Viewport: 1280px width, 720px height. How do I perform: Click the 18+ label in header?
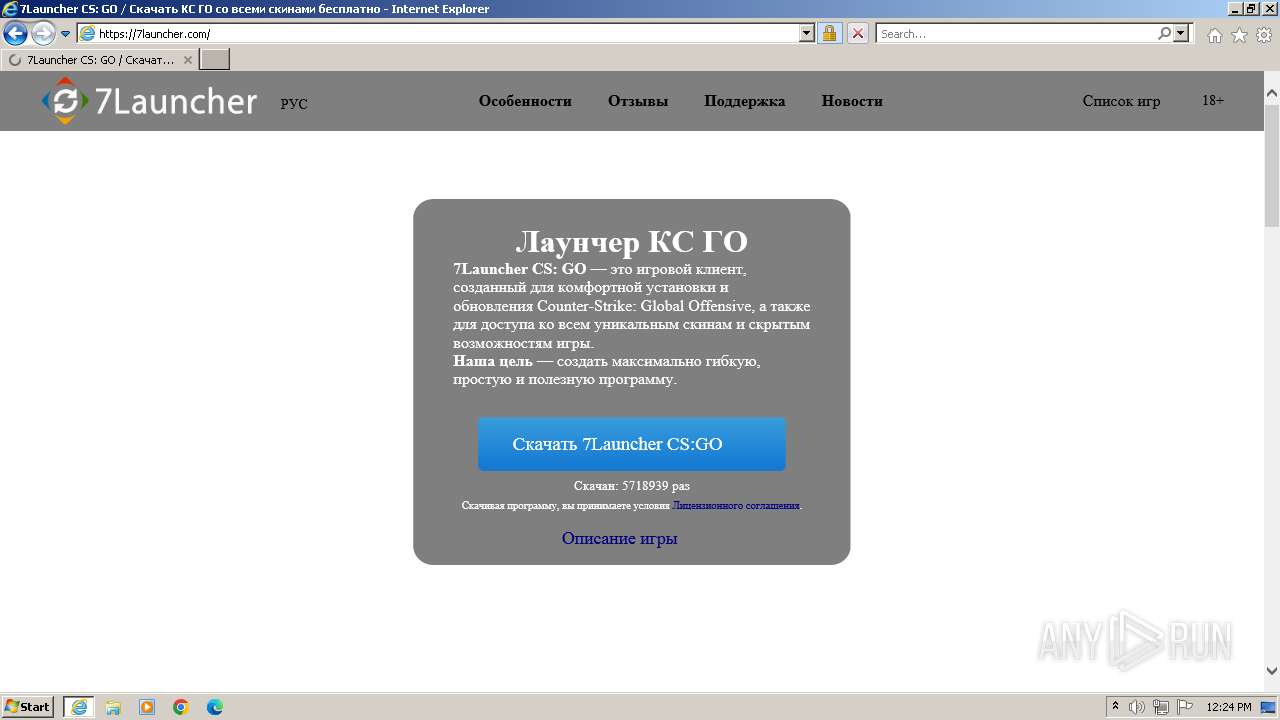(x=1213, y=101)
